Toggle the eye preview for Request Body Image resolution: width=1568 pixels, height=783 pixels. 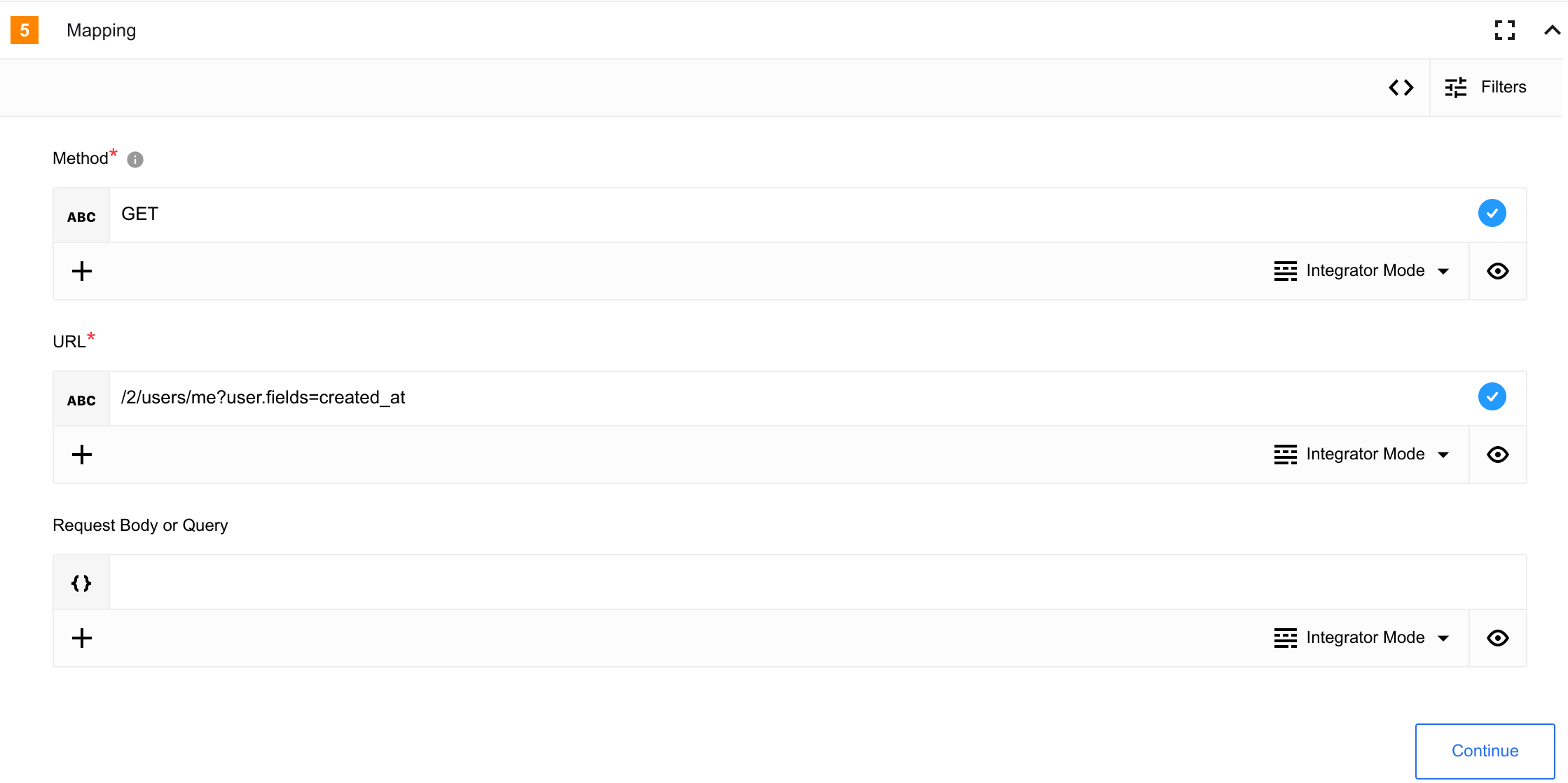[1497, 637]
